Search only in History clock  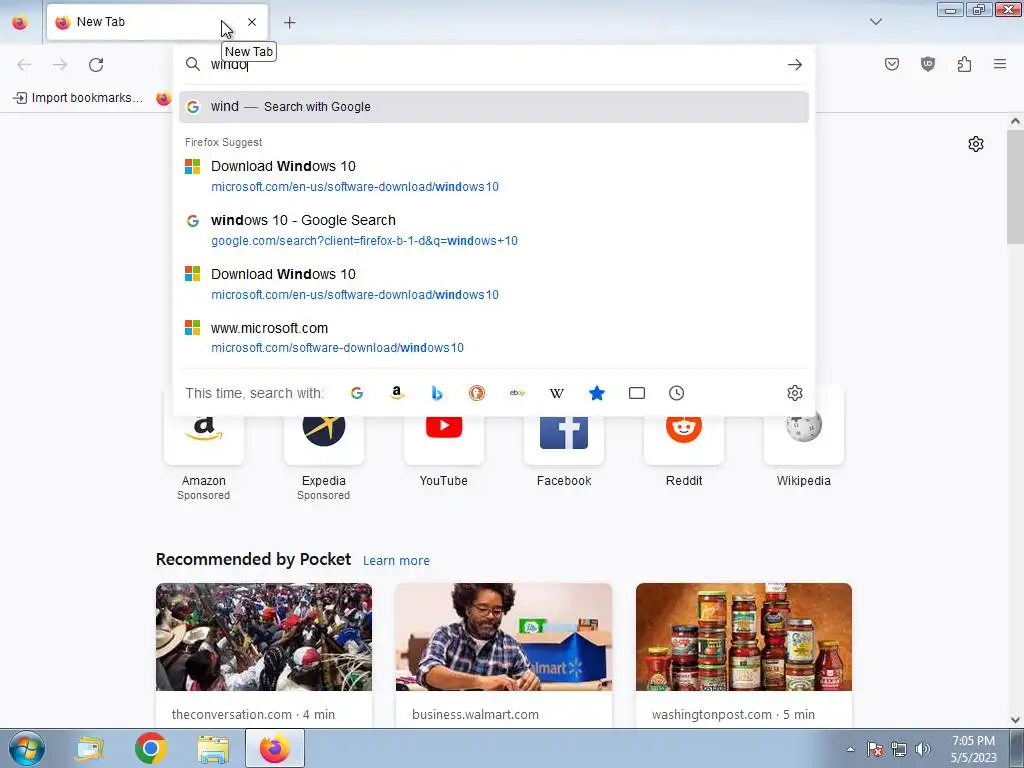tap(677, 393)
